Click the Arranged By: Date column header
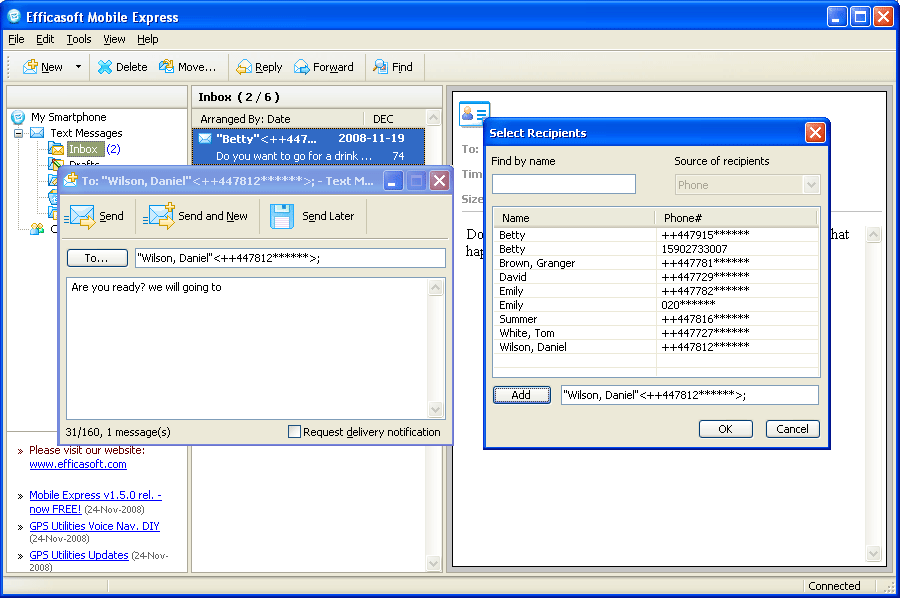900x598 pixels. pyautogui.click(x=278, y=119)
